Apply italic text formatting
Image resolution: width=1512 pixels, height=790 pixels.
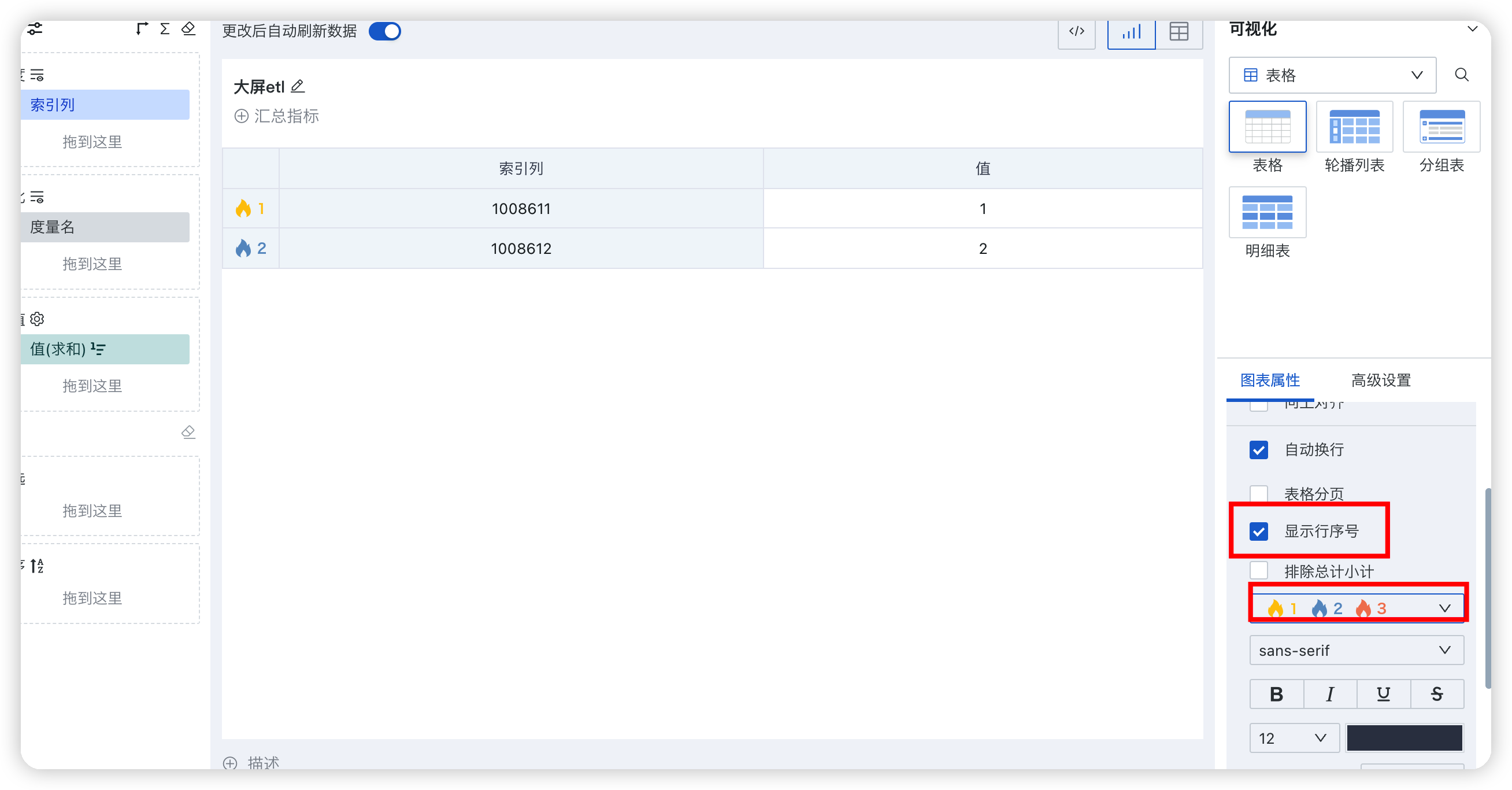1330,693
